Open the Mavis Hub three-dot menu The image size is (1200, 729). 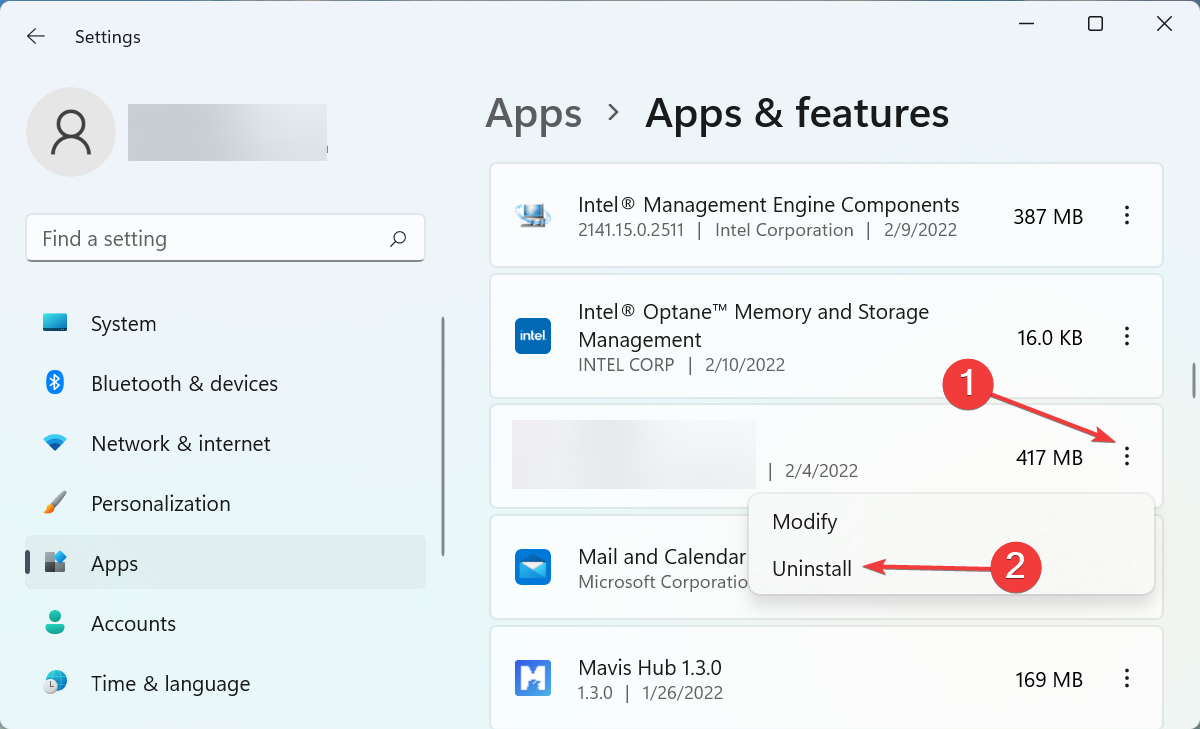(1127, 679)
